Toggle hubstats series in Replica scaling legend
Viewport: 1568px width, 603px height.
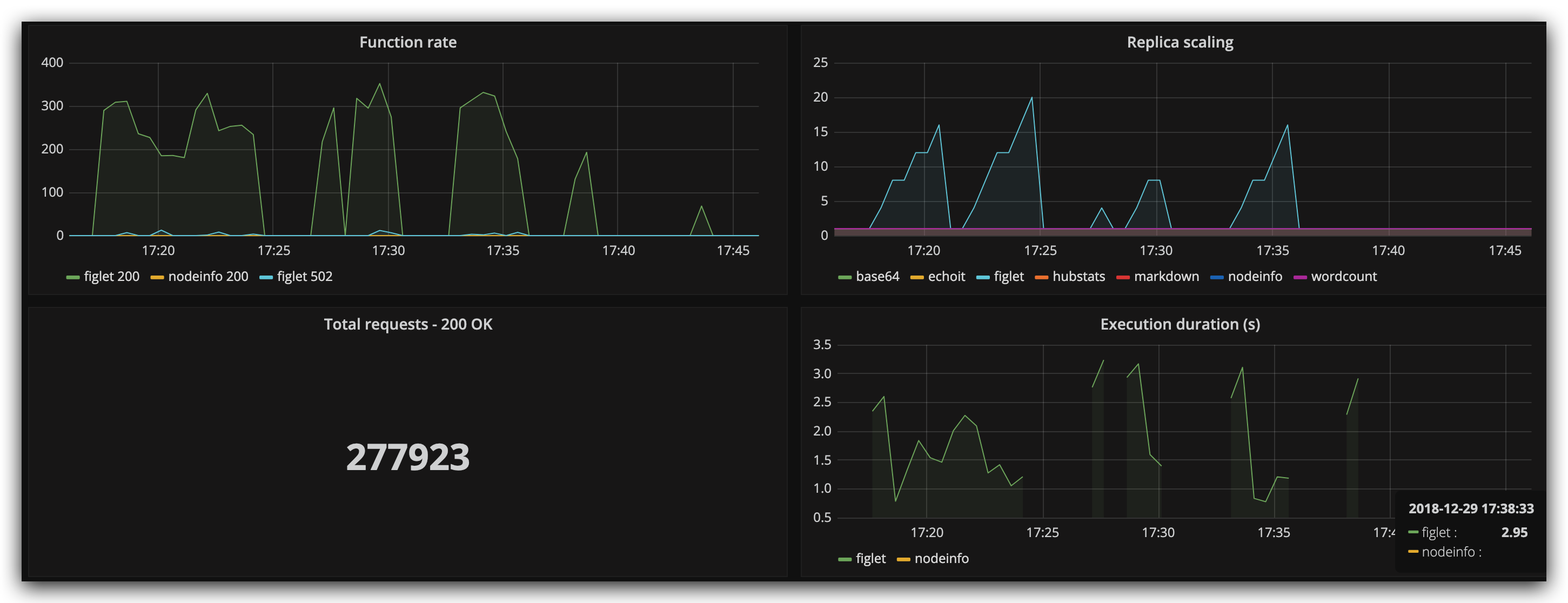coord(1078,276)
